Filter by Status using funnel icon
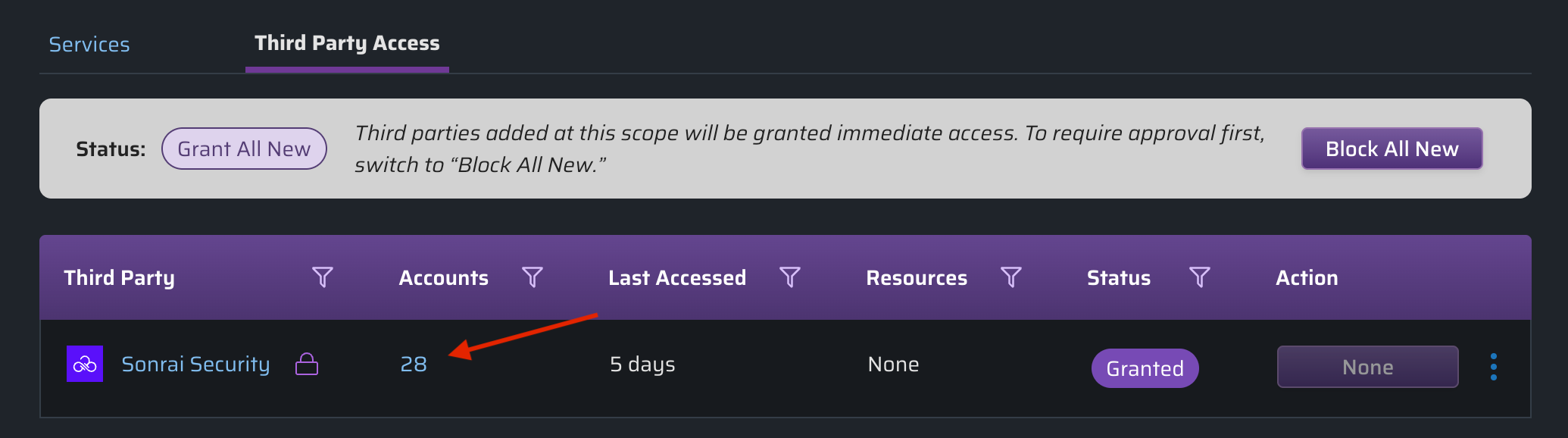The image size is (1568, 438). coord(1200,277)
